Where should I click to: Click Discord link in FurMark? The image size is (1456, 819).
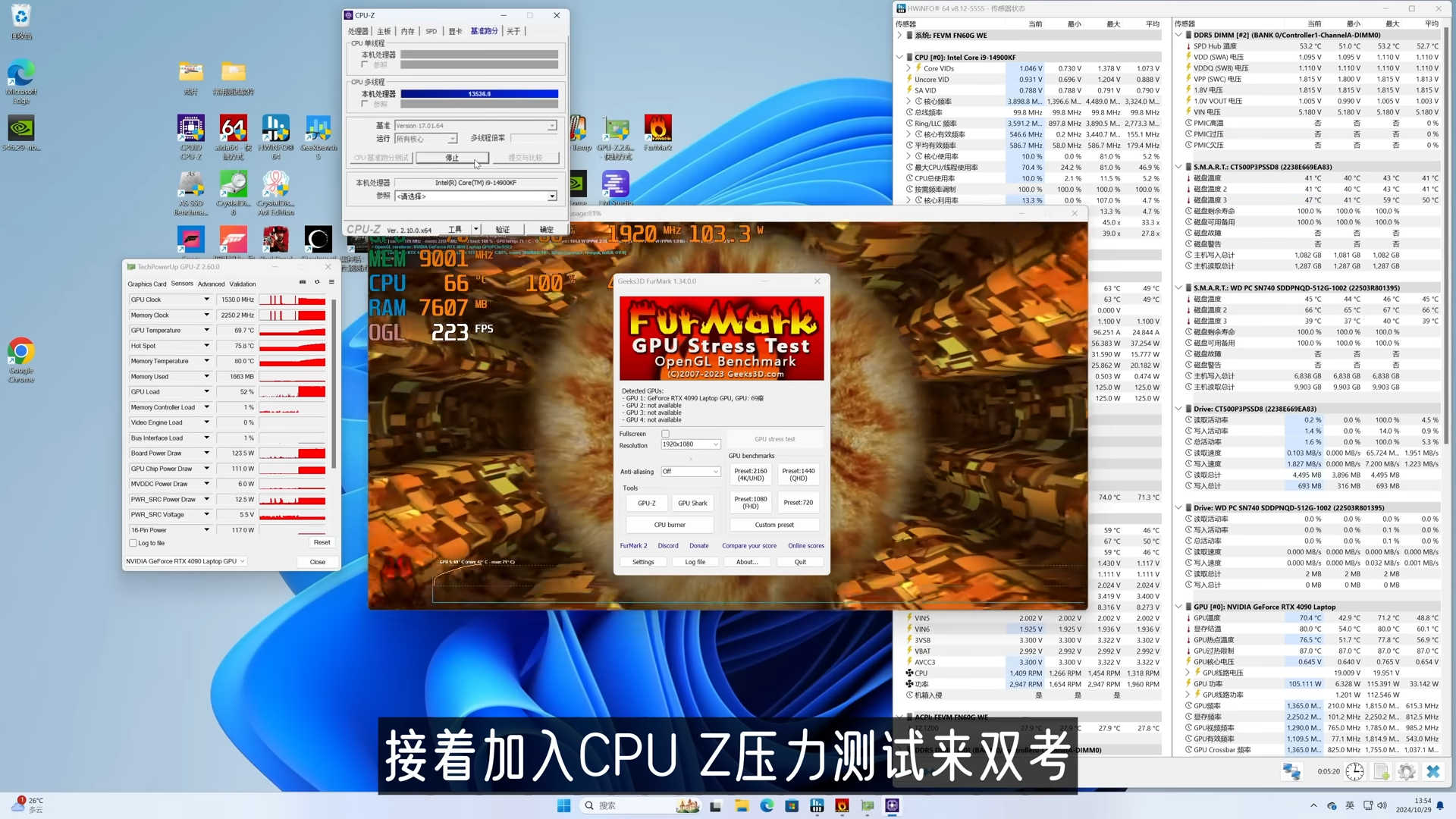(x=668, y=546)
